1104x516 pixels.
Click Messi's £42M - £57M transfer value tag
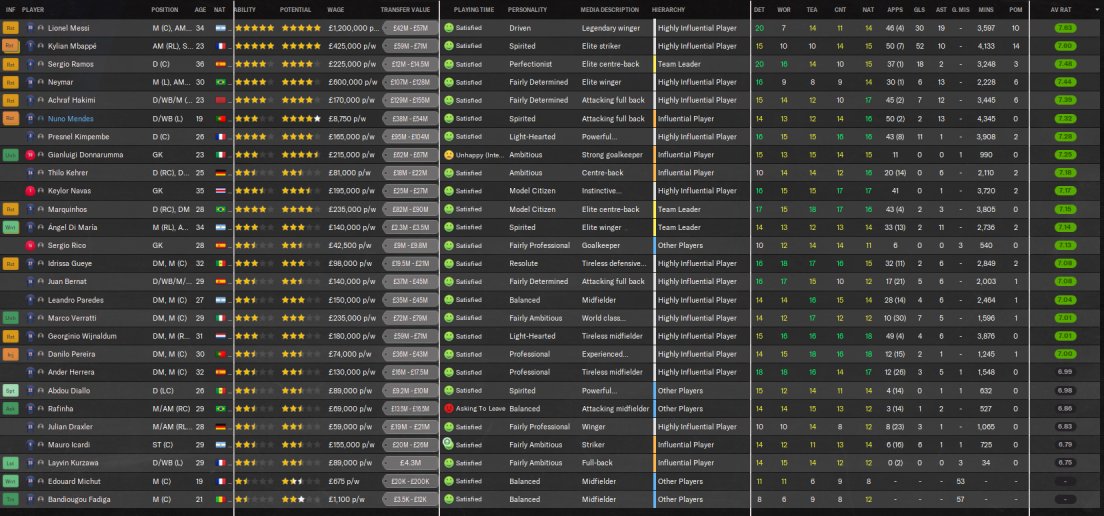pyautogui.click(x=410, y=28)
